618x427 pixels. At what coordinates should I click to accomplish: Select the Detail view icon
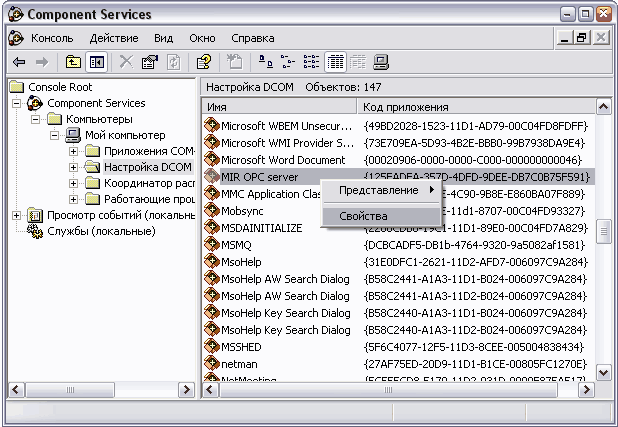click(335, 62)
